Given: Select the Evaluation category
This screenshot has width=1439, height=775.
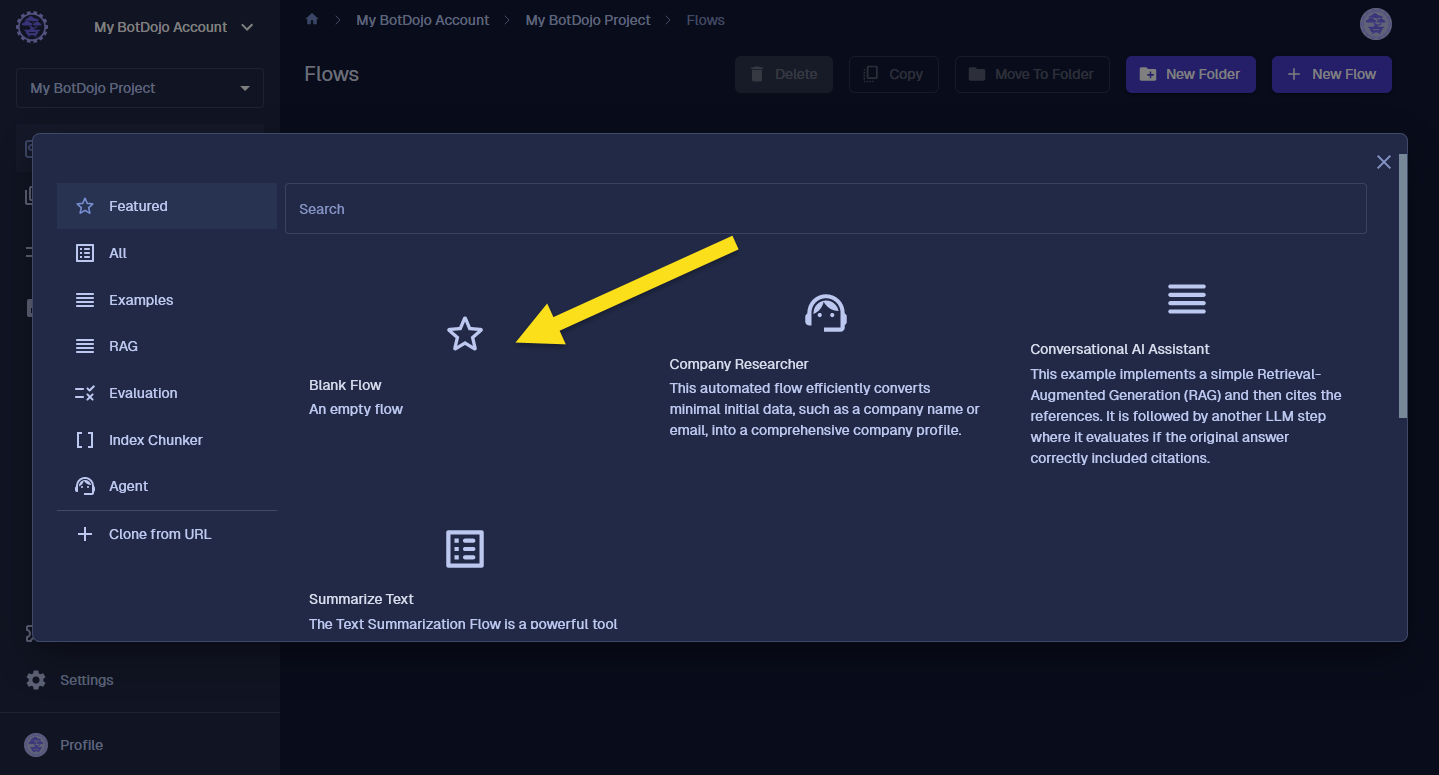Looking at the screenshot, I should coord(167,393).
